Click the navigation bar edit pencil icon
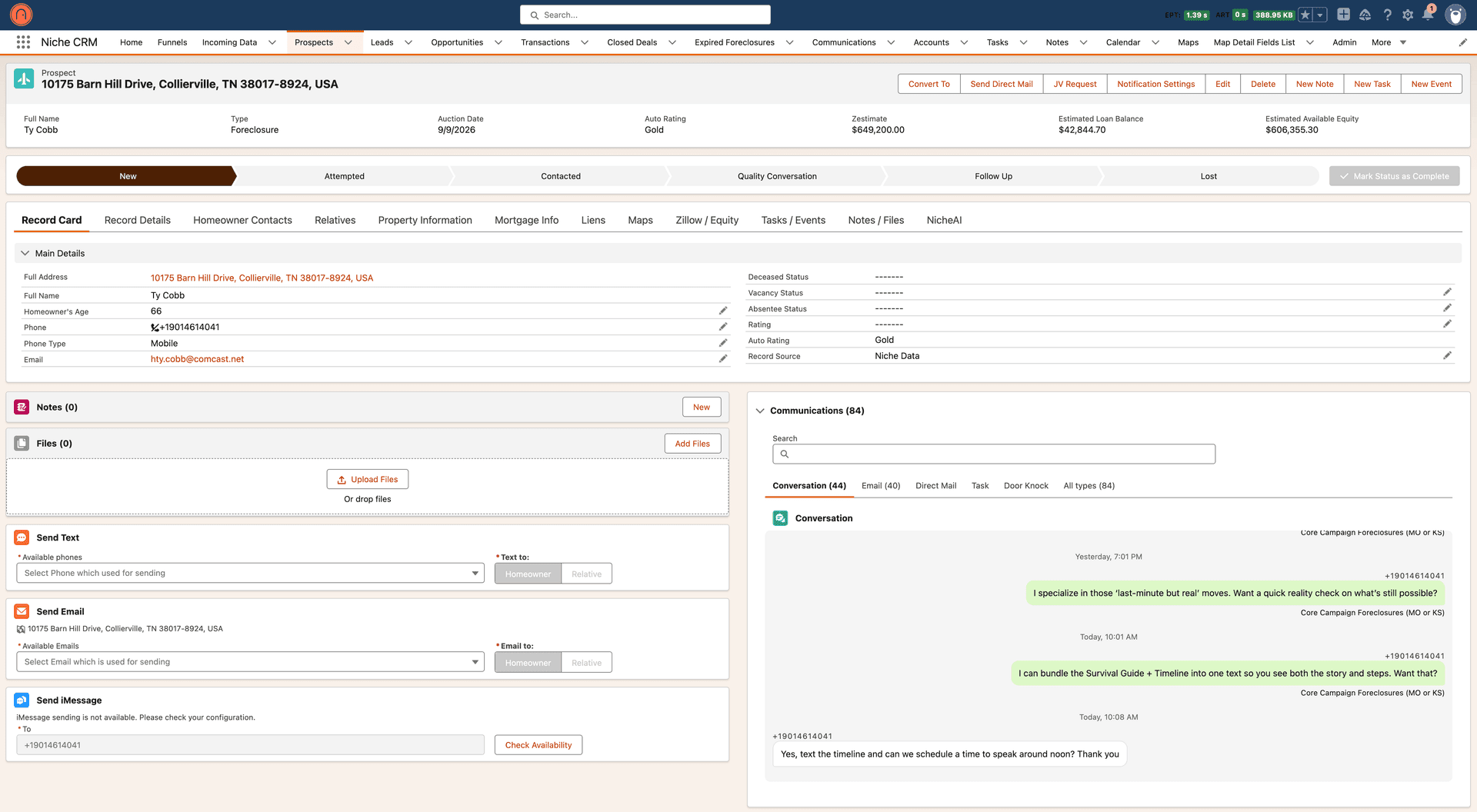 click(x=1463, y=42)
